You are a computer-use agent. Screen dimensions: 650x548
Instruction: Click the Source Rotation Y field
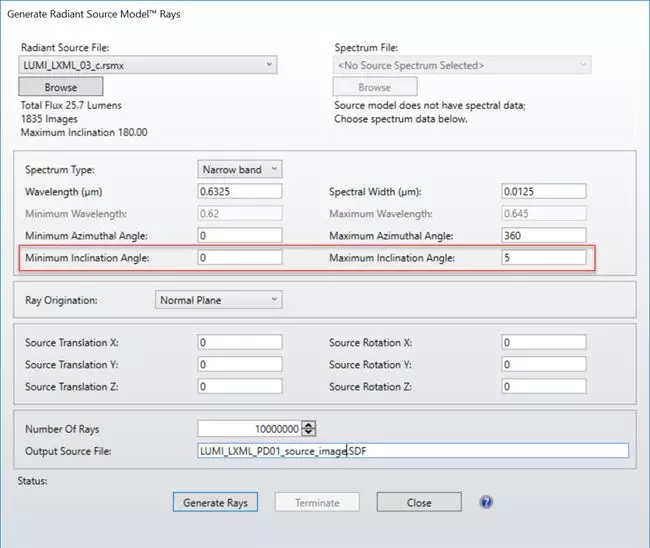click(543, 364)
